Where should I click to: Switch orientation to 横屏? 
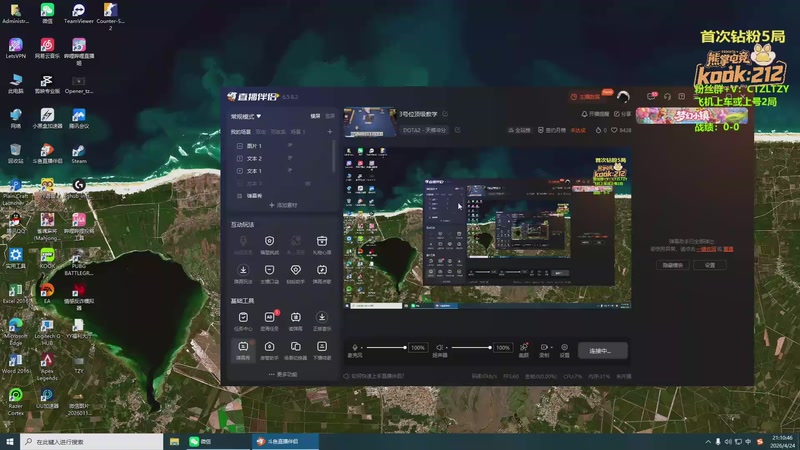click(x=315, y=116)
